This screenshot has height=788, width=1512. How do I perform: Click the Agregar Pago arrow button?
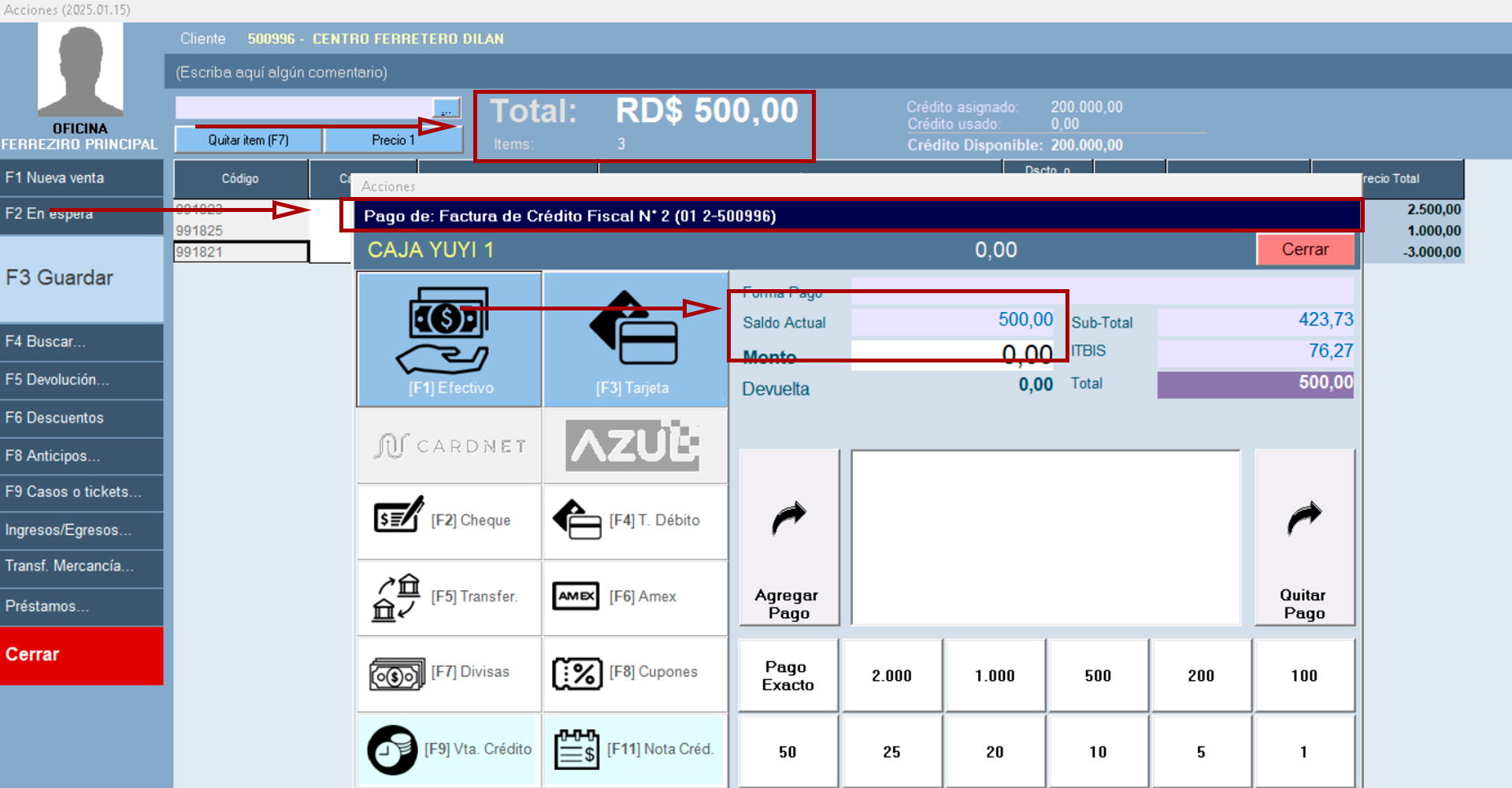point(788,537)
